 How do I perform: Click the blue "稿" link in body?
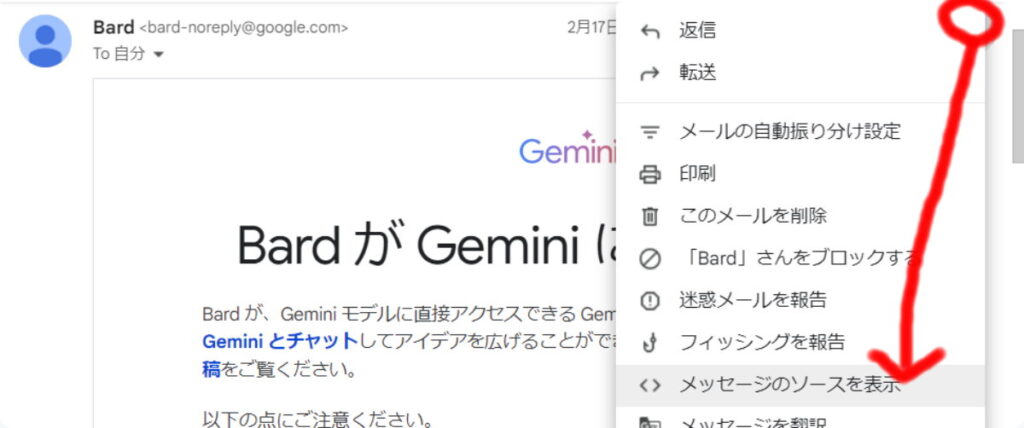(209, 370)
